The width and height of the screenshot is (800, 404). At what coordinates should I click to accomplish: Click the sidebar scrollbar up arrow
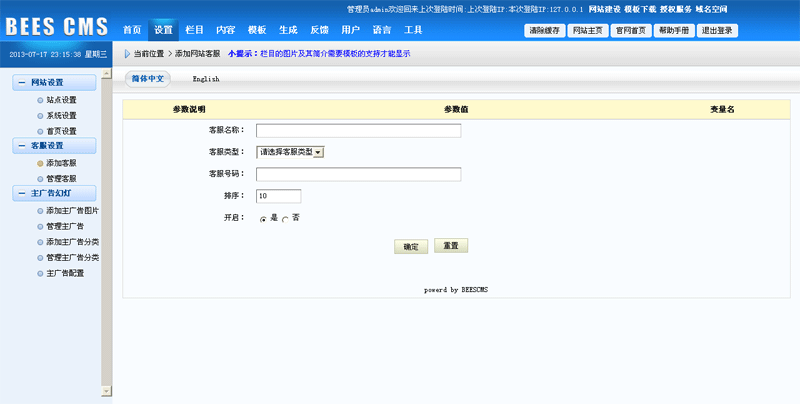(107, 73)
